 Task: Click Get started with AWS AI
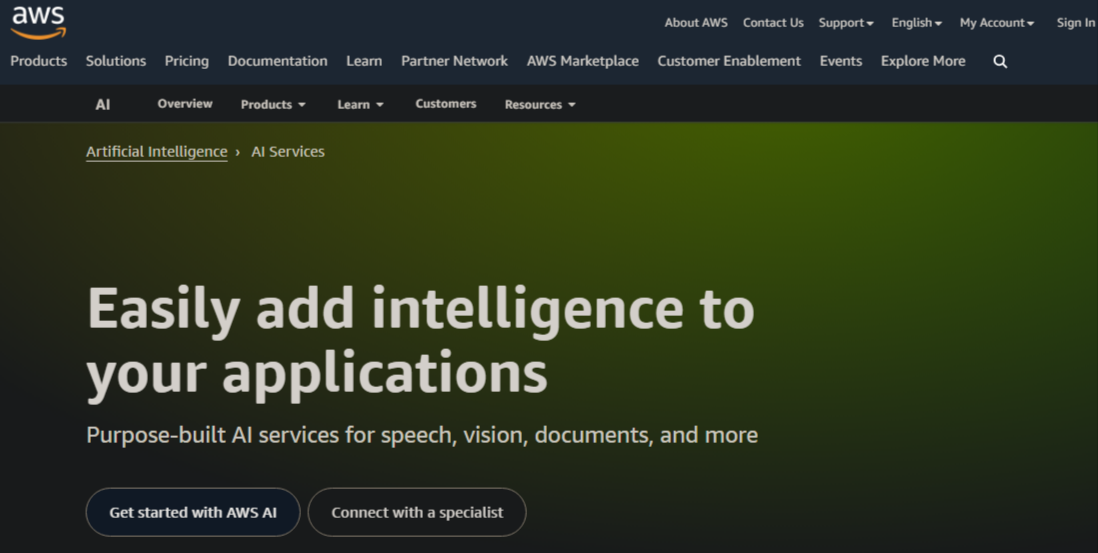click(x=193, y=512)
